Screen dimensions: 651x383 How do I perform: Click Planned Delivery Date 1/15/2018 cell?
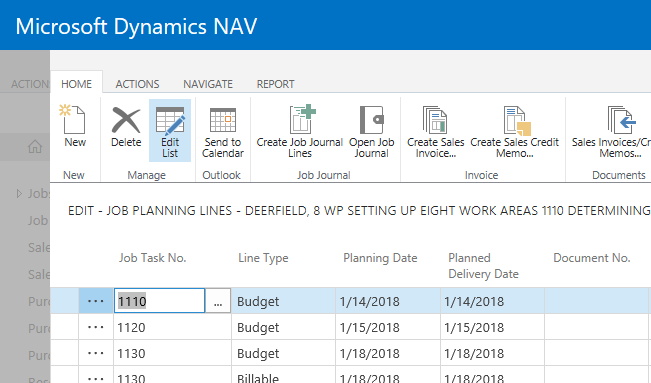pos(492,327)
